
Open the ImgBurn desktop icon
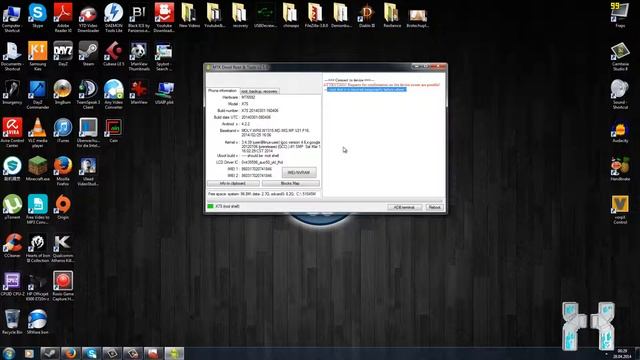pos(63,92)
